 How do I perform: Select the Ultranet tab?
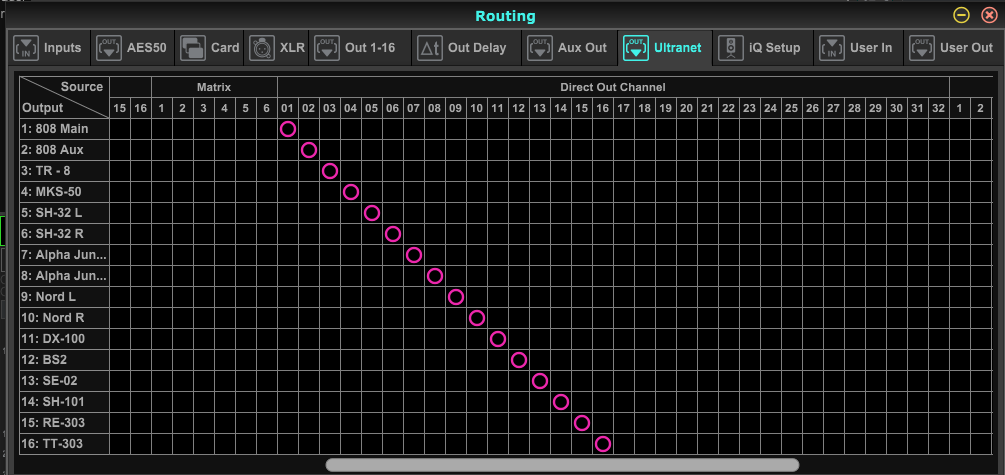click(x=665, y=48)
